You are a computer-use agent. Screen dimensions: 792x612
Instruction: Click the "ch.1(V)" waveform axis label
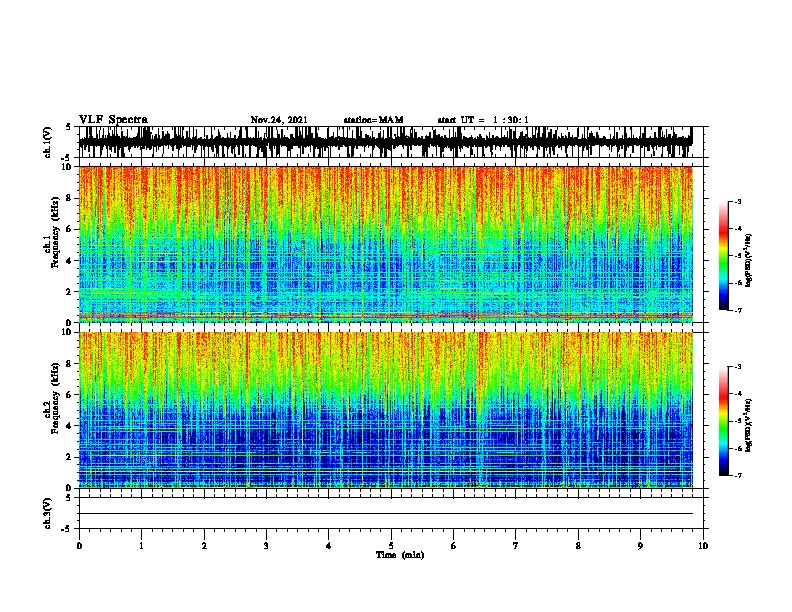pos(47,142)
